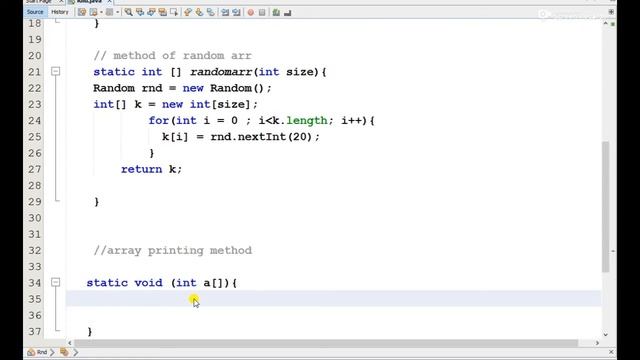Toggle Rectangular Selection icon
Viewport: 640px width, 360px height.
tap(174, 12)
